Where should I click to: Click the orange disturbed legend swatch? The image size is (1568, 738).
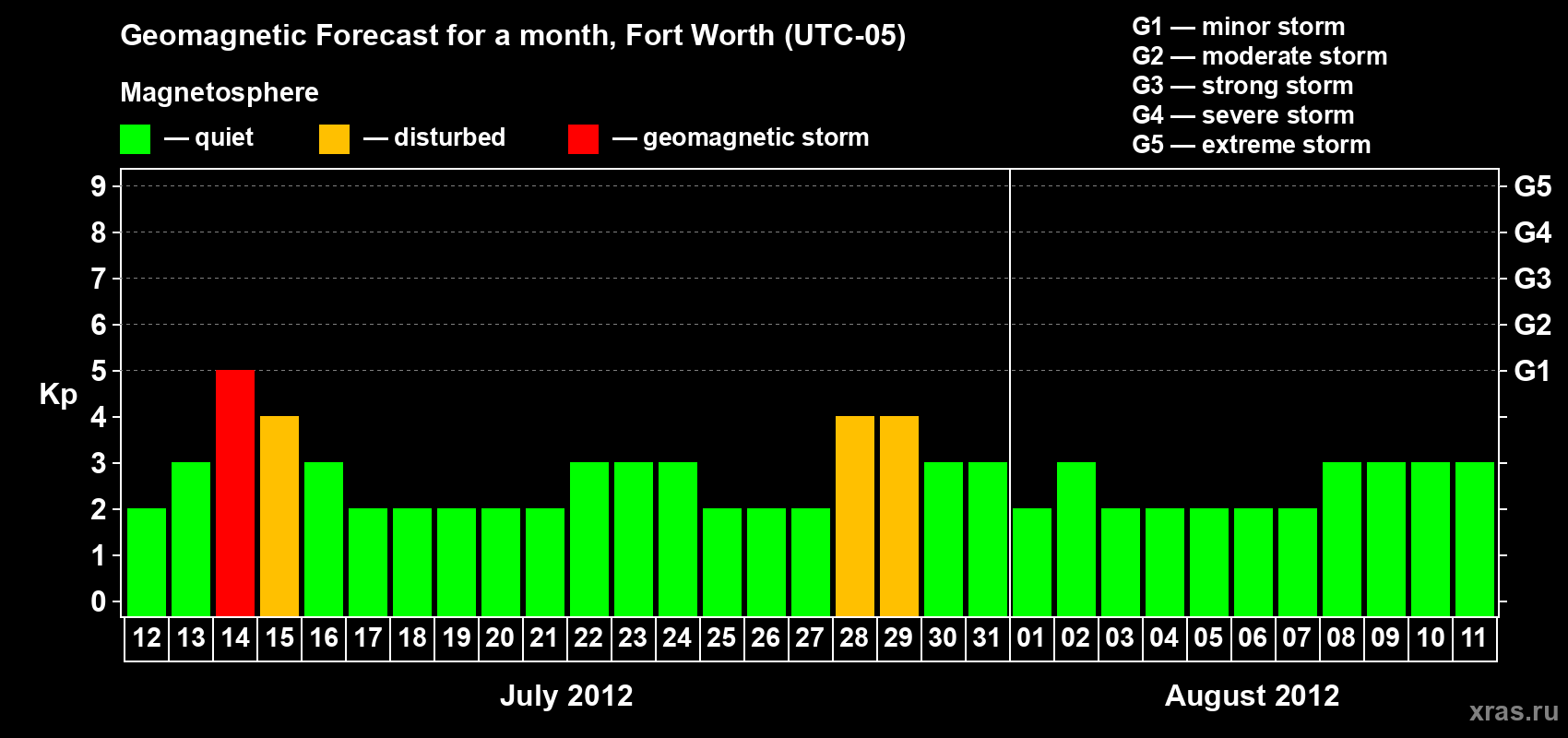(334, 139)
